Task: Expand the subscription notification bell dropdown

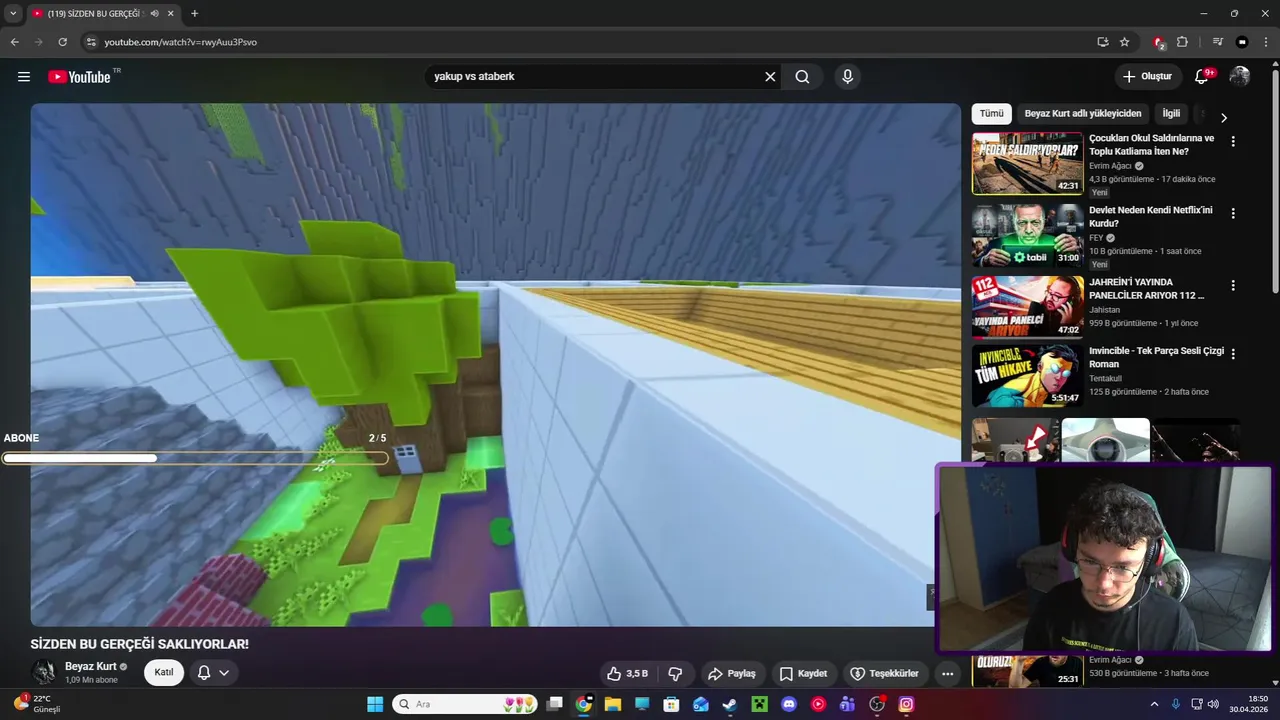Action: tap(214, 672)
